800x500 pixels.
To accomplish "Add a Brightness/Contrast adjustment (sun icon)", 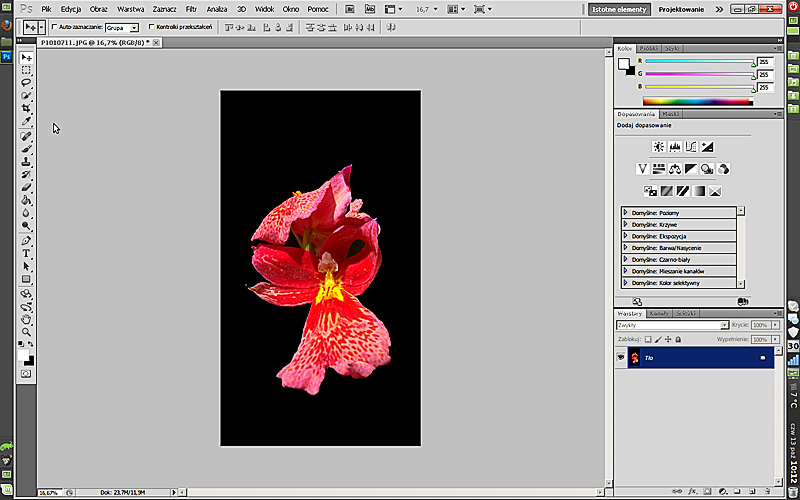I will click(x=659, y=147).
